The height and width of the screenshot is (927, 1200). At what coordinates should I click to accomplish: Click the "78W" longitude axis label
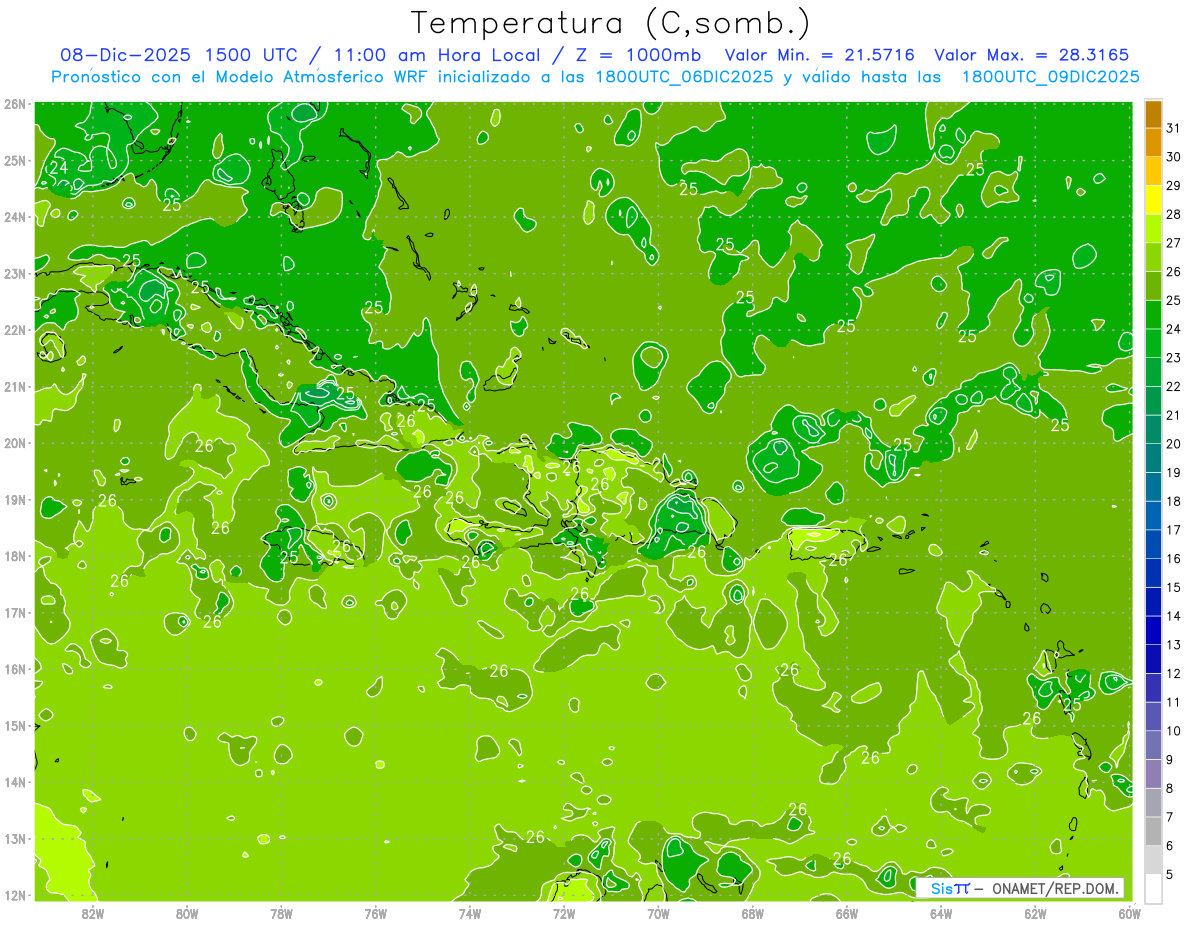coord(281,913)
